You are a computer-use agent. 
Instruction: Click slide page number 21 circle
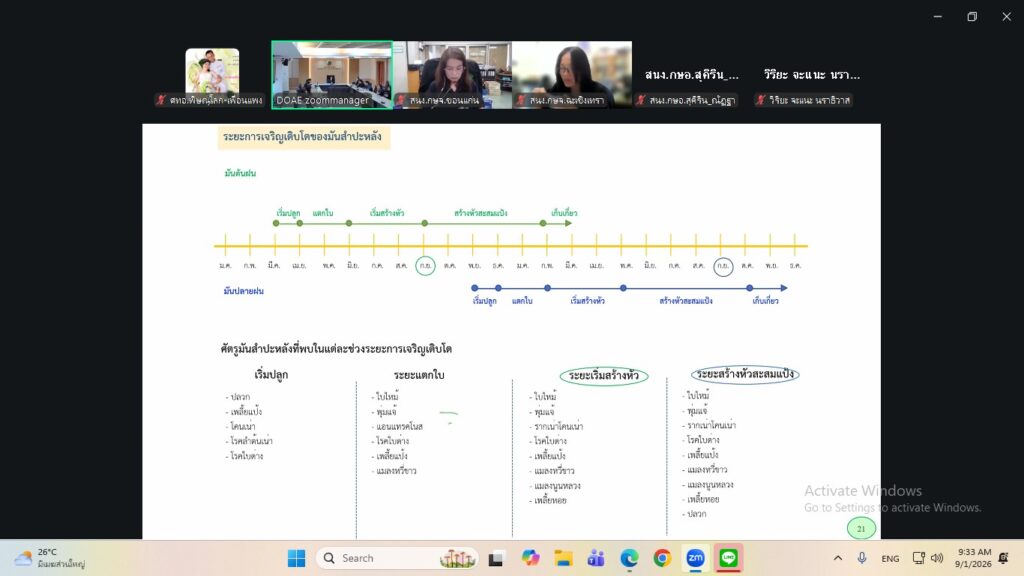(861, 528)
